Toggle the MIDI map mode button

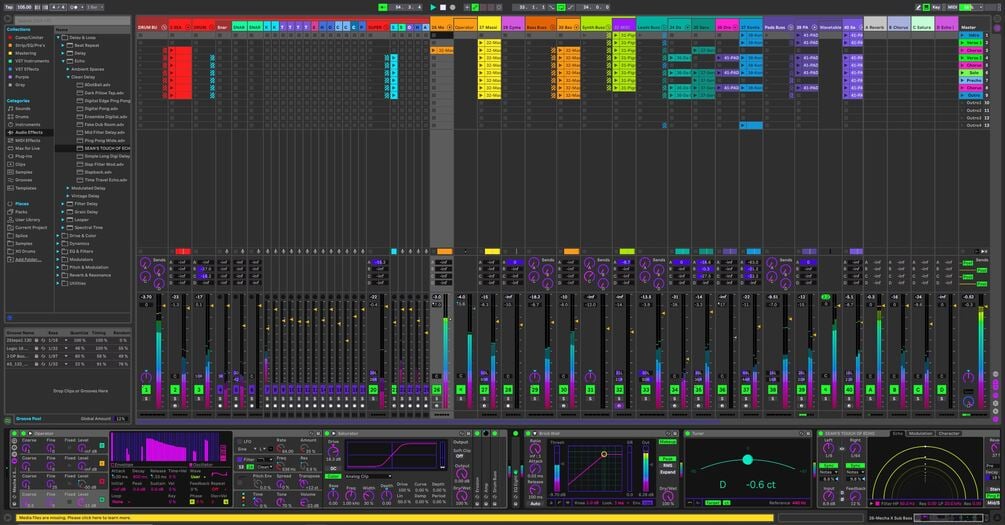[952, 7]
